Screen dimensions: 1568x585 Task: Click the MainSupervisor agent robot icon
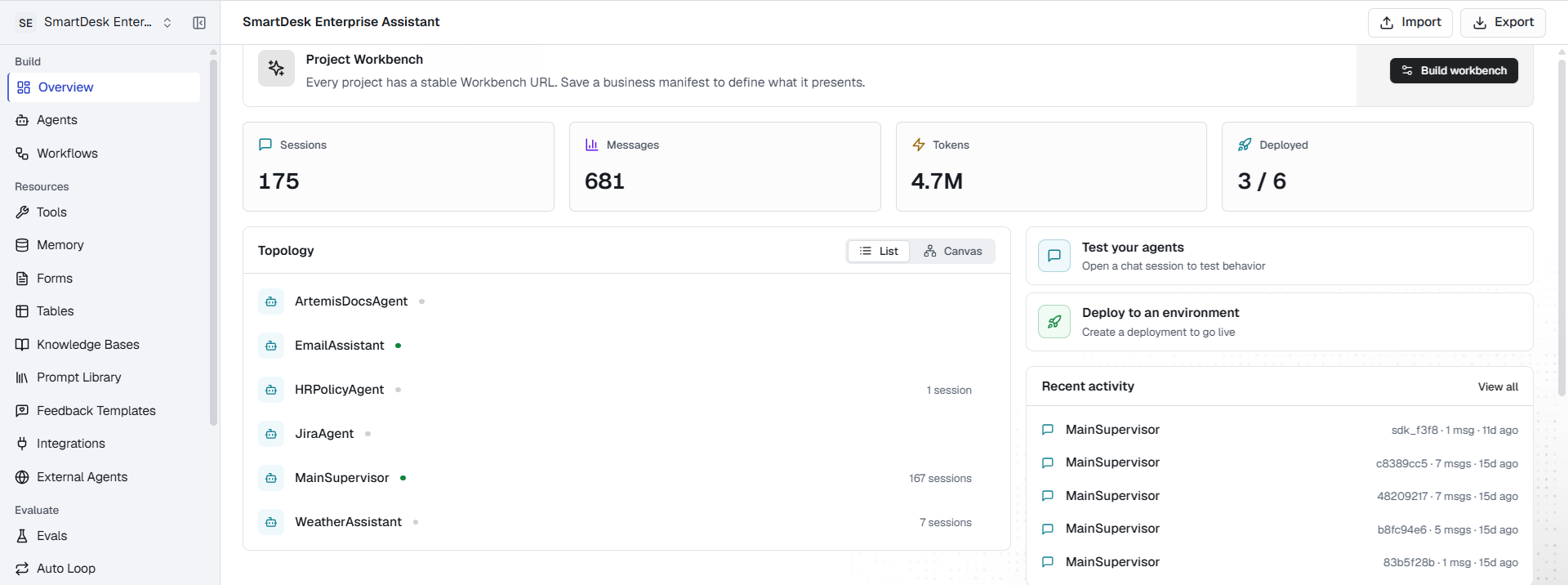click(x=271, y=478)
